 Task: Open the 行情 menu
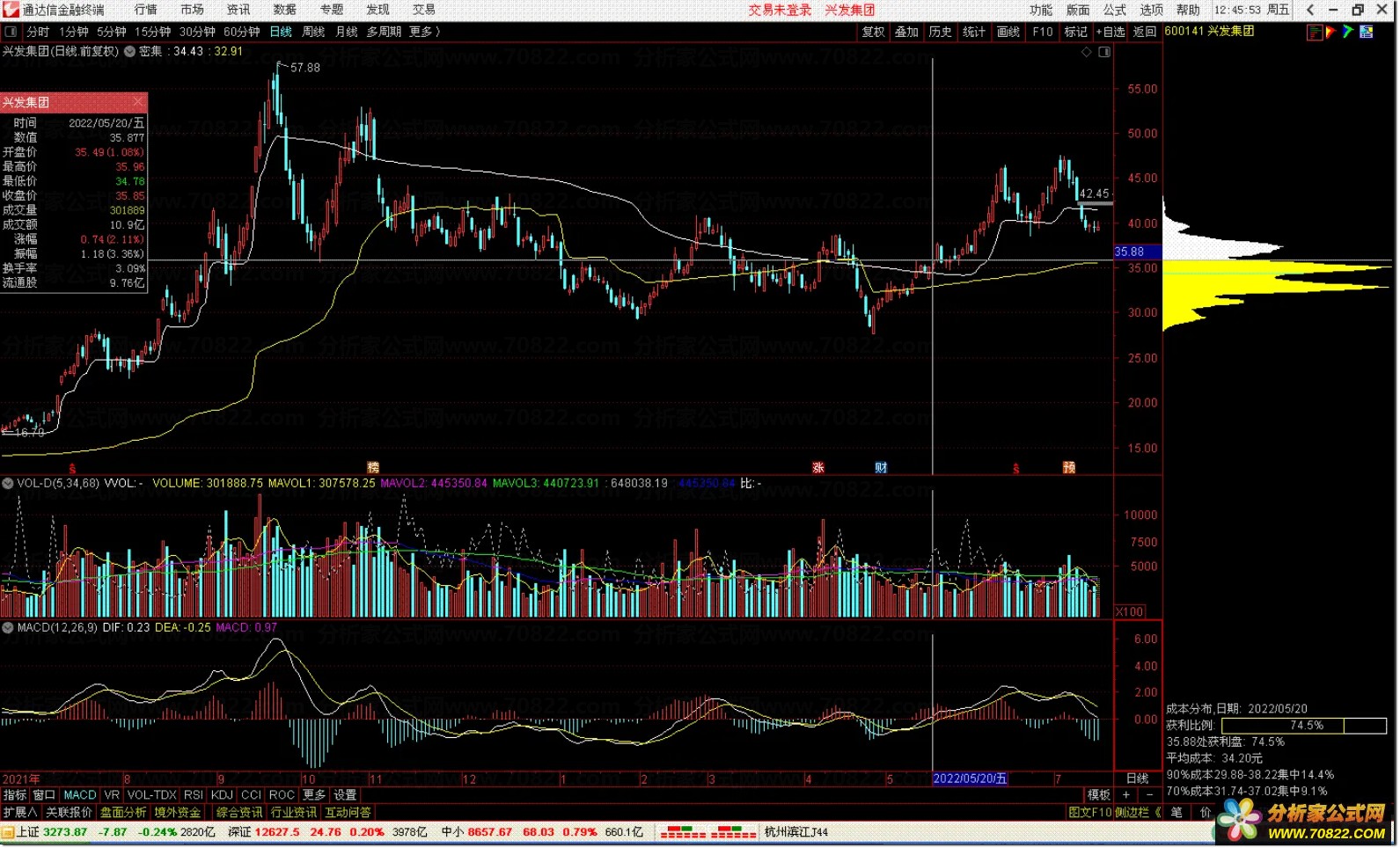click(x=146, y=10)
